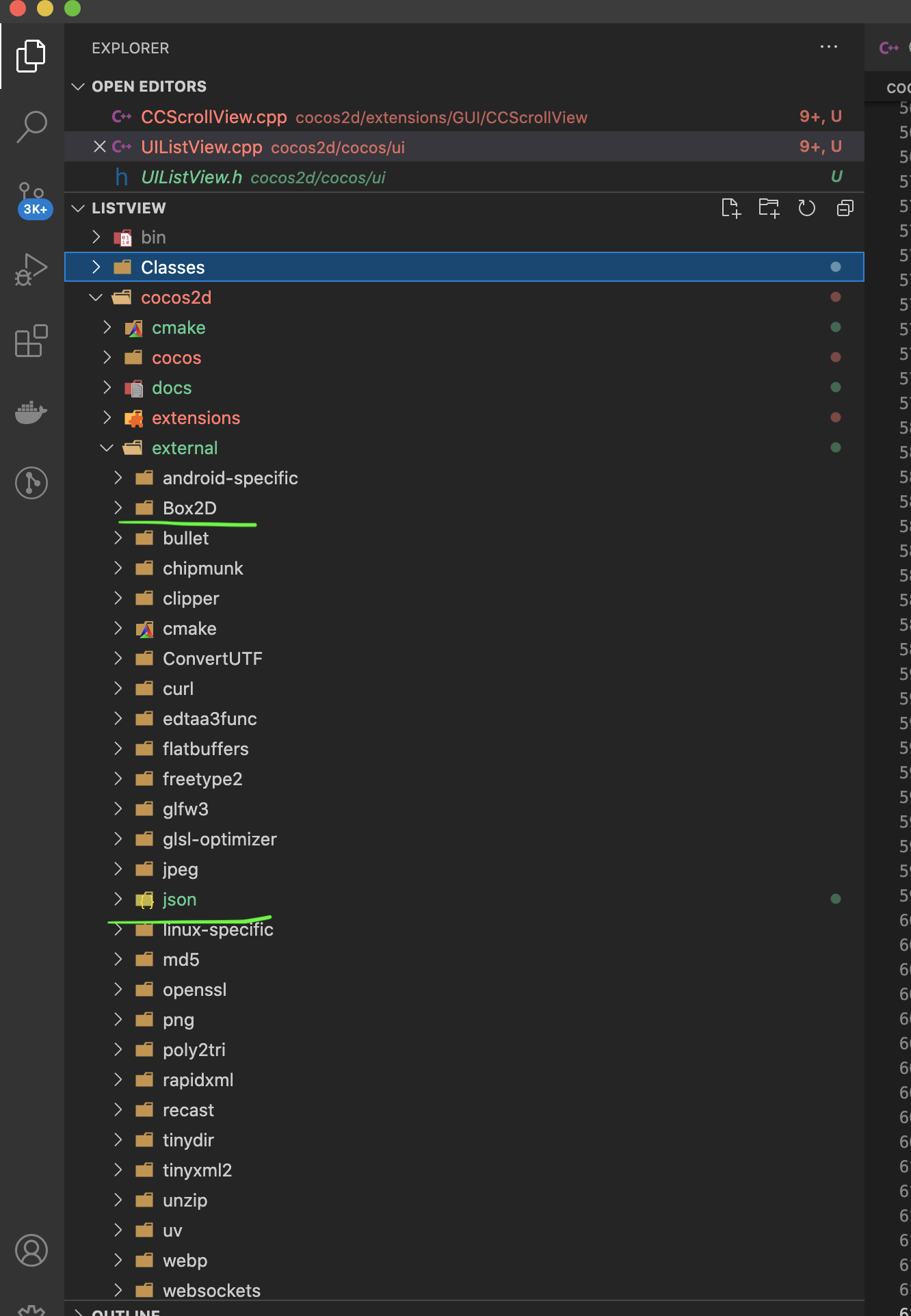
Task: Refresh the explorer file tree
Action: (807, 208)
